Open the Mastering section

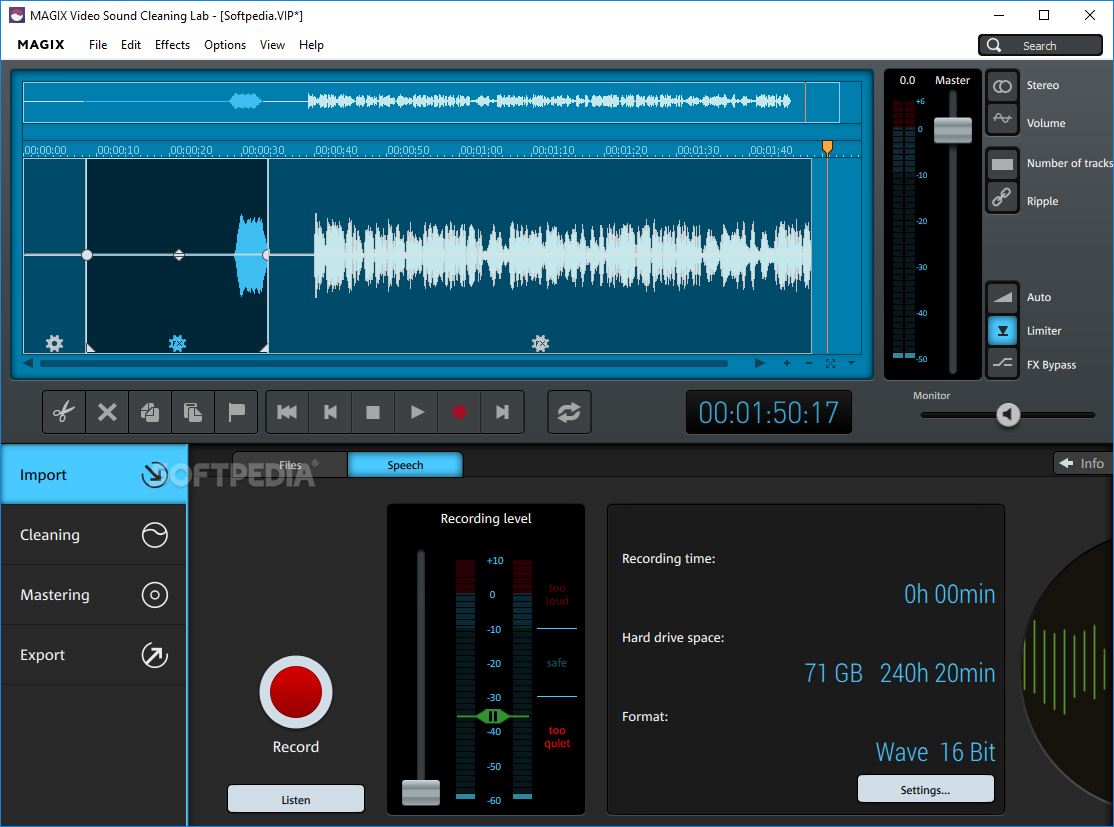(94, 595)
